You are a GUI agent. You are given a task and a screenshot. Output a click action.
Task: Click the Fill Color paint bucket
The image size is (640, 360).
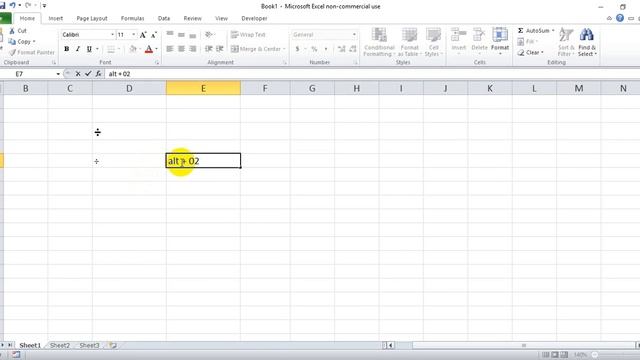tap(133, 49)
